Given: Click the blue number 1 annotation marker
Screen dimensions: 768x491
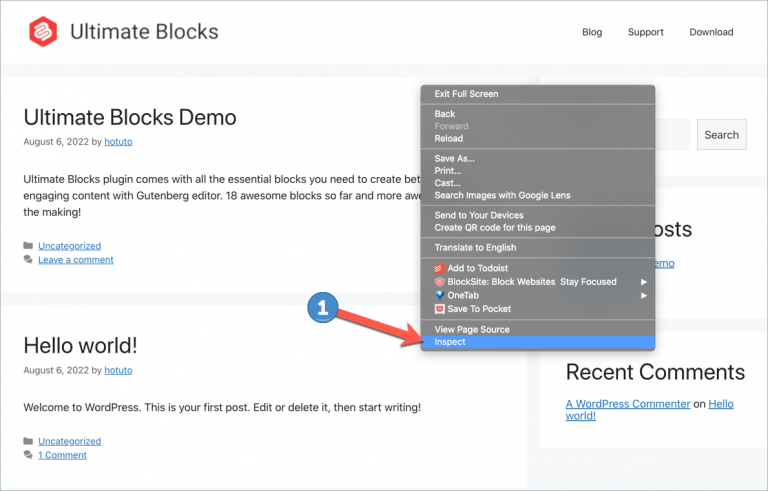Looking at the screenshot, I should coord(321,309).
